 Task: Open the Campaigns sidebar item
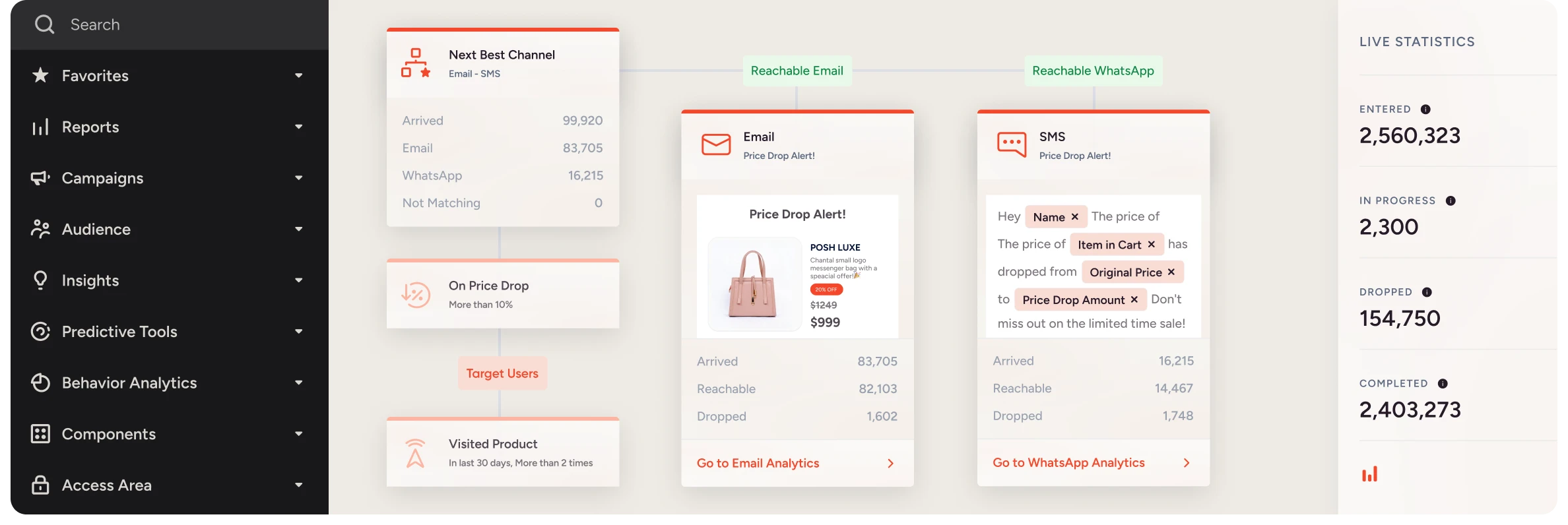(170, 178)
